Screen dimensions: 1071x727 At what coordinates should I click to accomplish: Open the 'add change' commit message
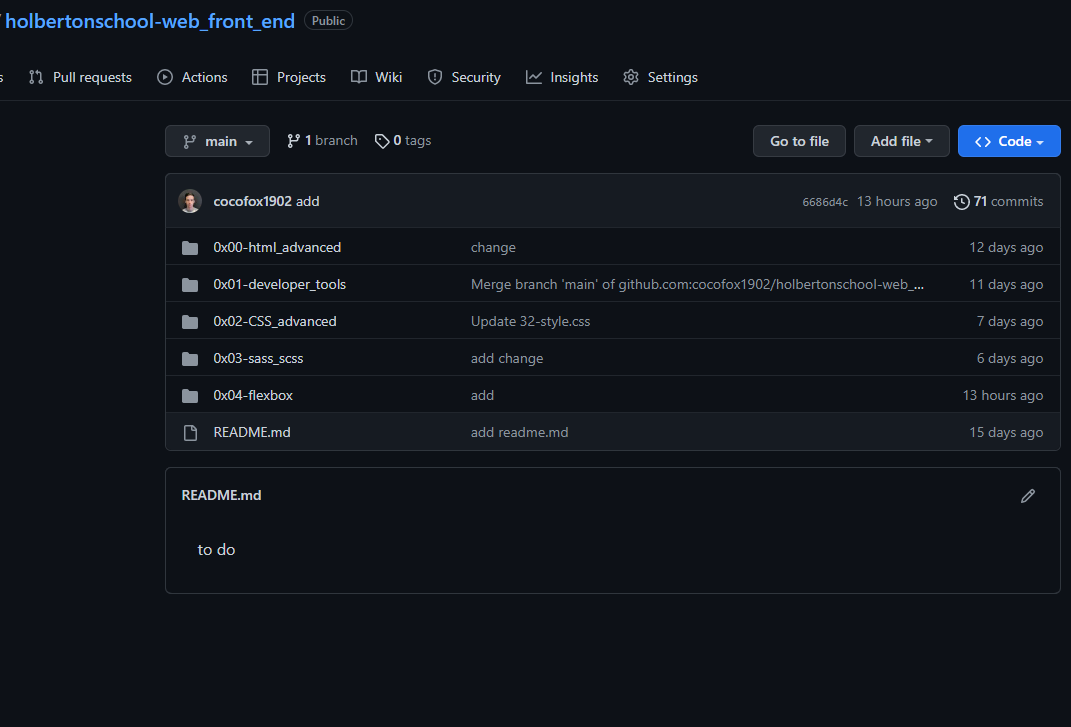pyautogui.click(x=507, y=358)
